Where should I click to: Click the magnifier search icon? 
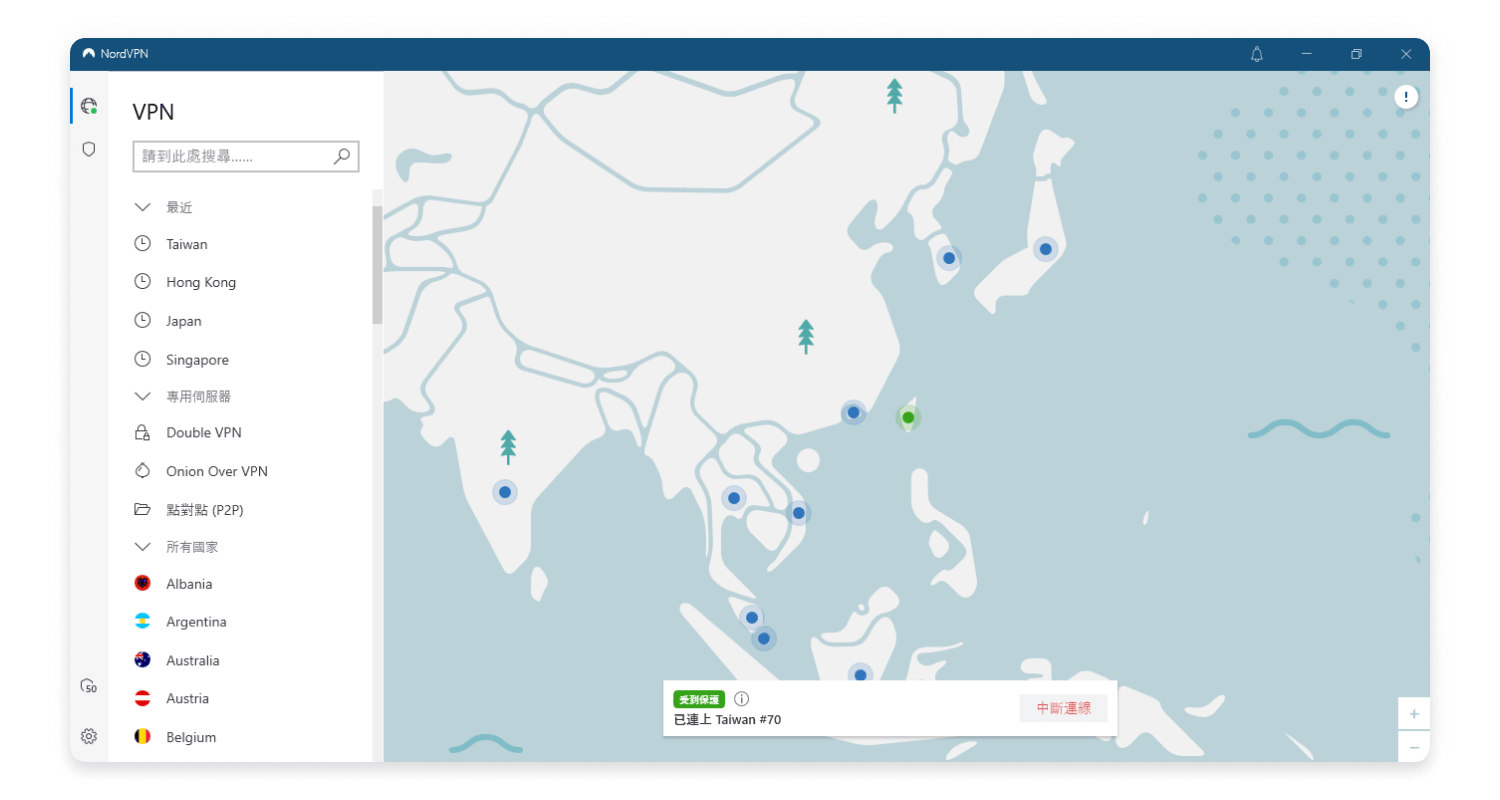342,156
